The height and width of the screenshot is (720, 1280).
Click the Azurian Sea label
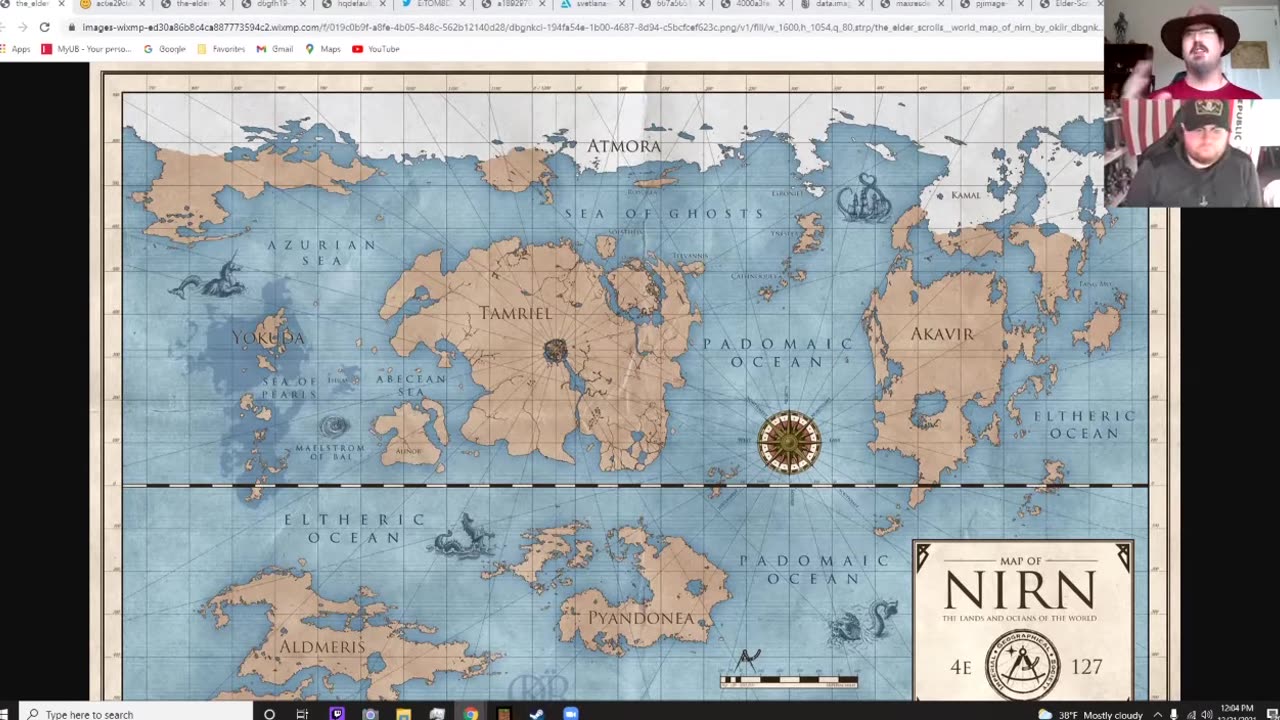point(322,252)
